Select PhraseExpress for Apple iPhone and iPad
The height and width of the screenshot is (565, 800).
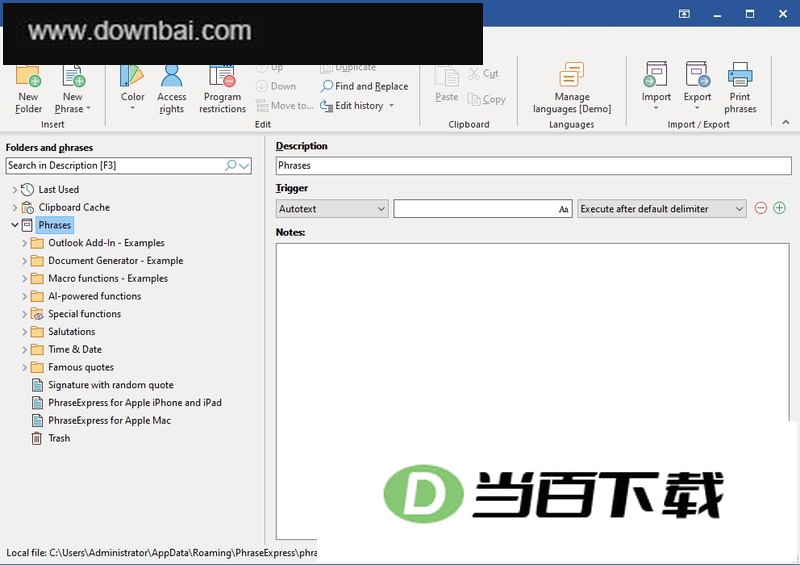(135, 403)
